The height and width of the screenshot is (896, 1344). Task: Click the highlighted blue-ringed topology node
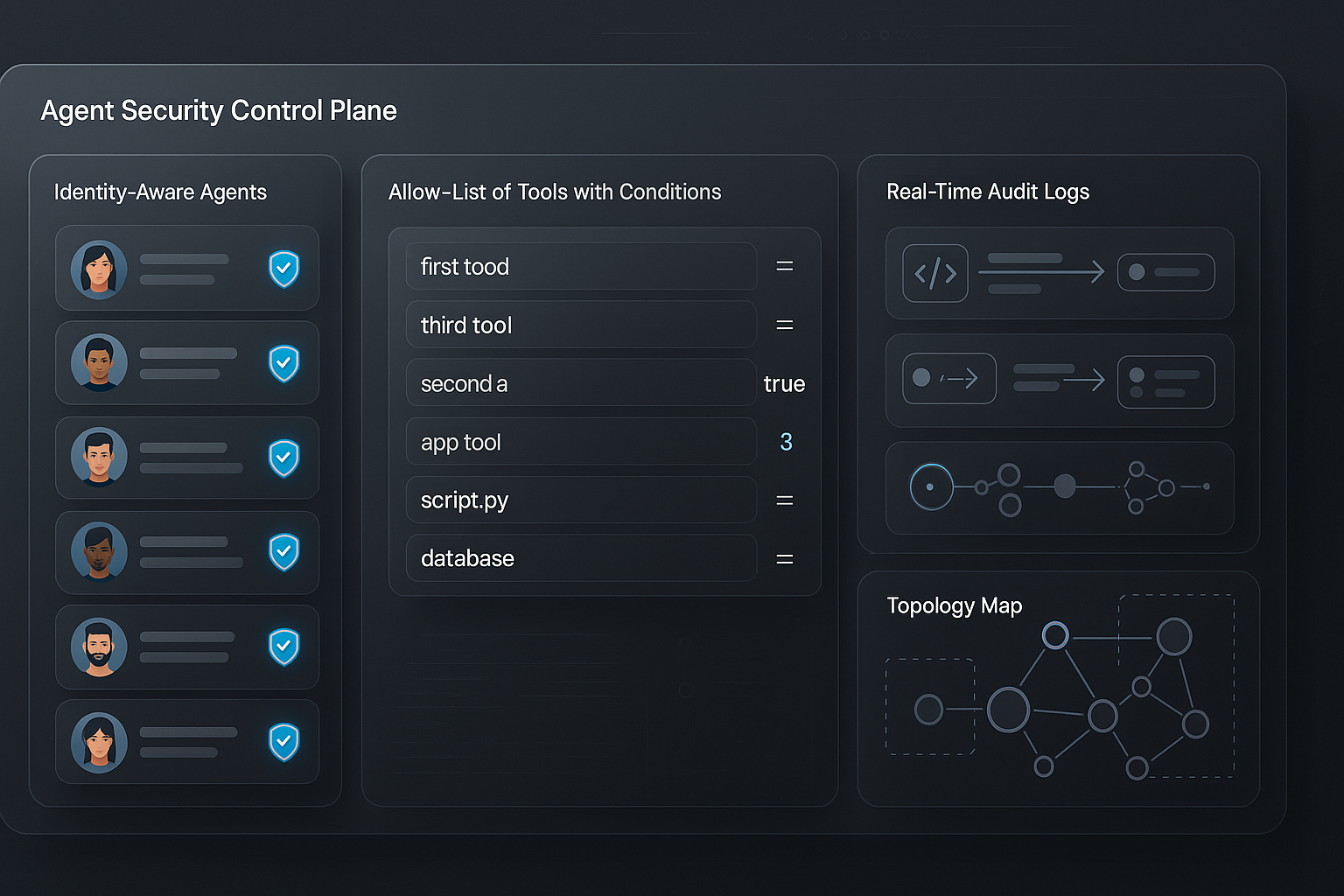pos(1055,635)
